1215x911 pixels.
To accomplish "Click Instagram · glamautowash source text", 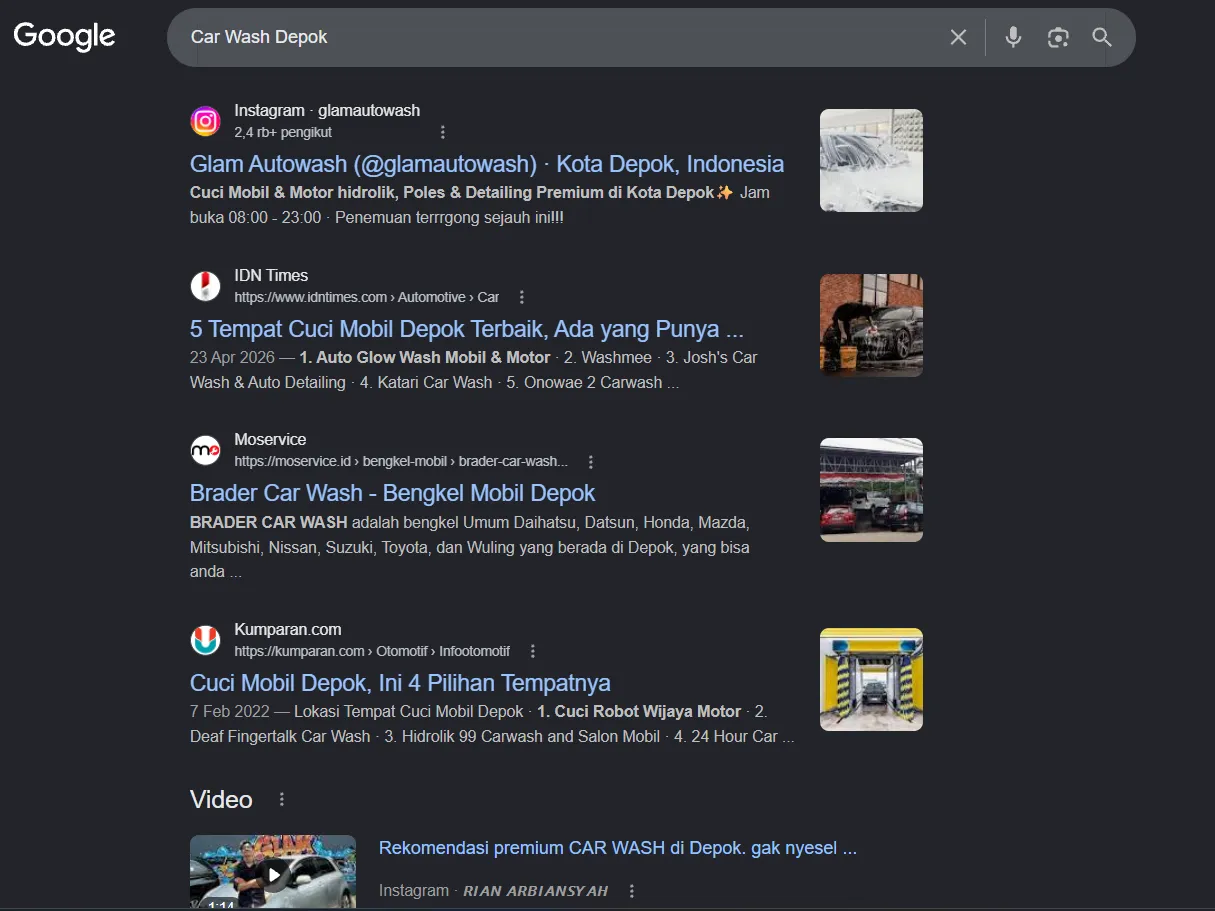I will [327, 110].
